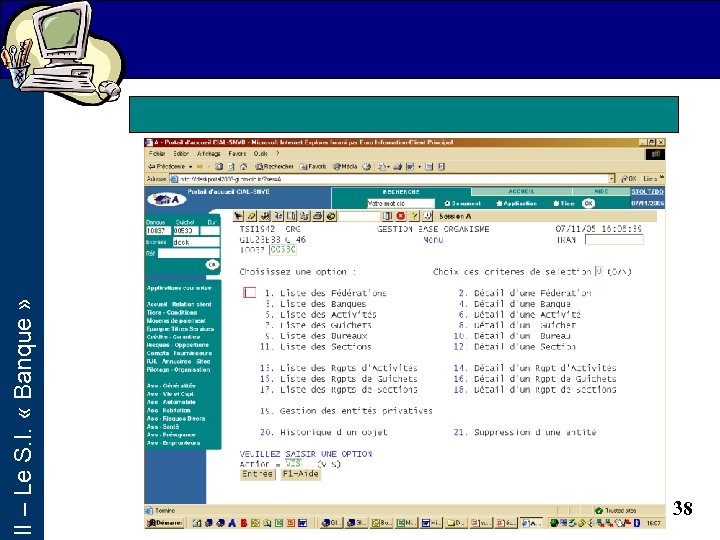This screenshot has height=540, width=720.
Task: Open 'Ass - Automobile' sidebar link
Action: tap(171, 402)
